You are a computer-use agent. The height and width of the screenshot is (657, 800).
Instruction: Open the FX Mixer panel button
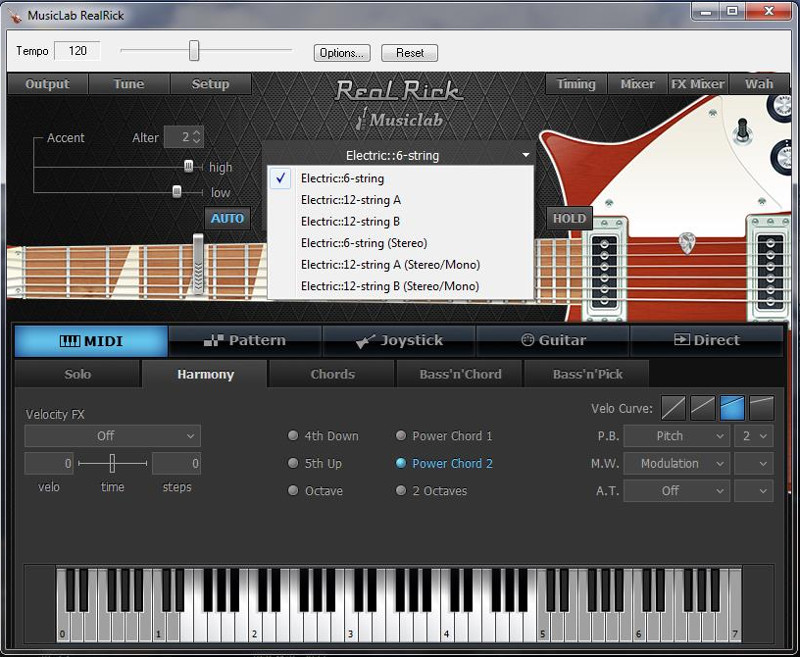click(x=698, y=84)
